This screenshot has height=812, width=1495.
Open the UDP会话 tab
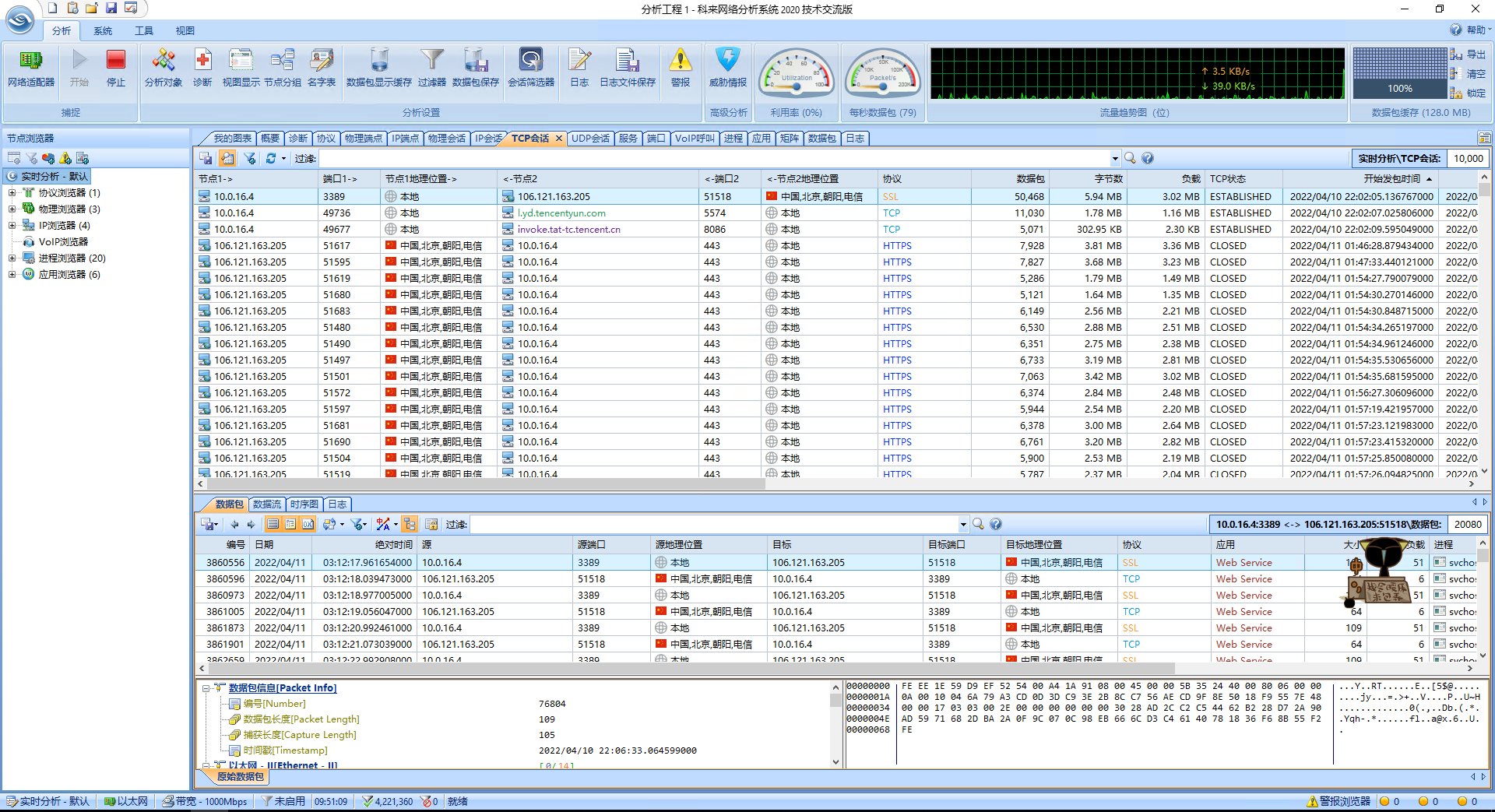coord(590,138)
